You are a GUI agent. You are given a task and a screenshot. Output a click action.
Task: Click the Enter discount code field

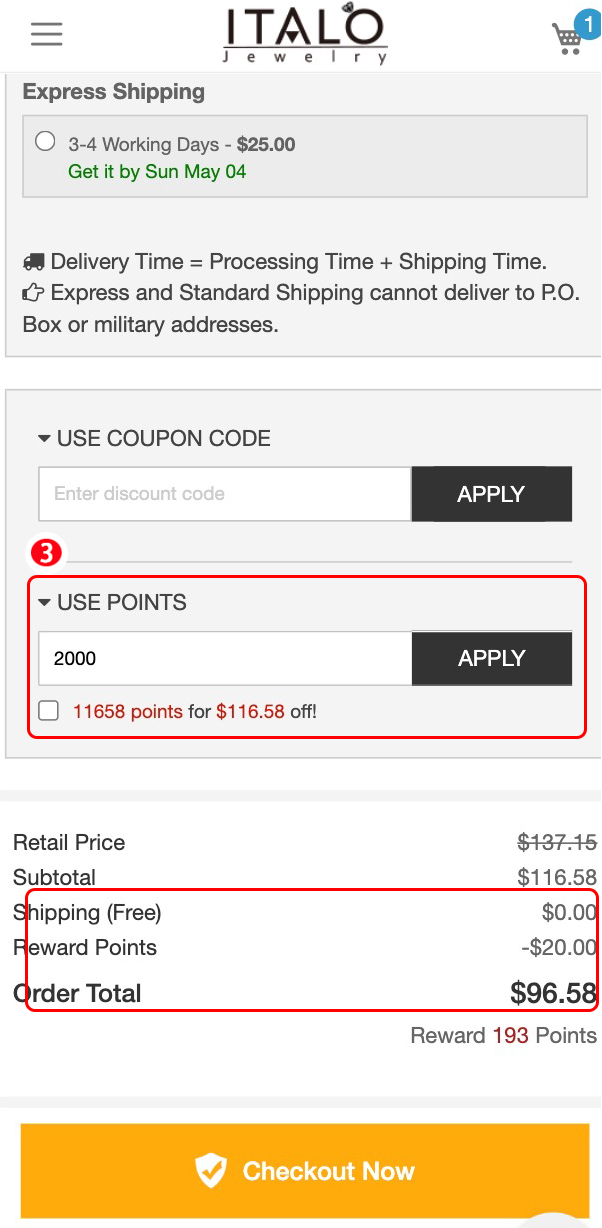tap(225, 494)
